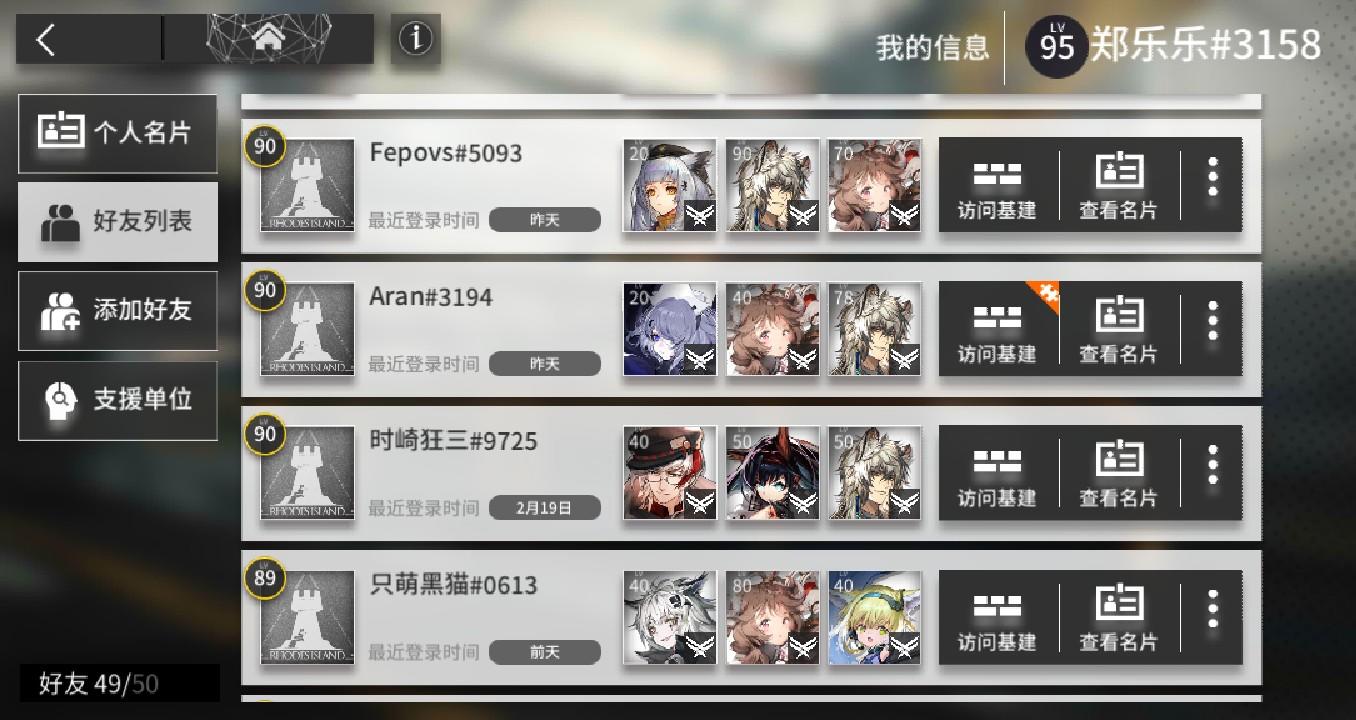Open 只萌黑猫#0613's profile avatar icon
The width and height of the screenshot is (1356, 720).
click(x=307, y=618)
